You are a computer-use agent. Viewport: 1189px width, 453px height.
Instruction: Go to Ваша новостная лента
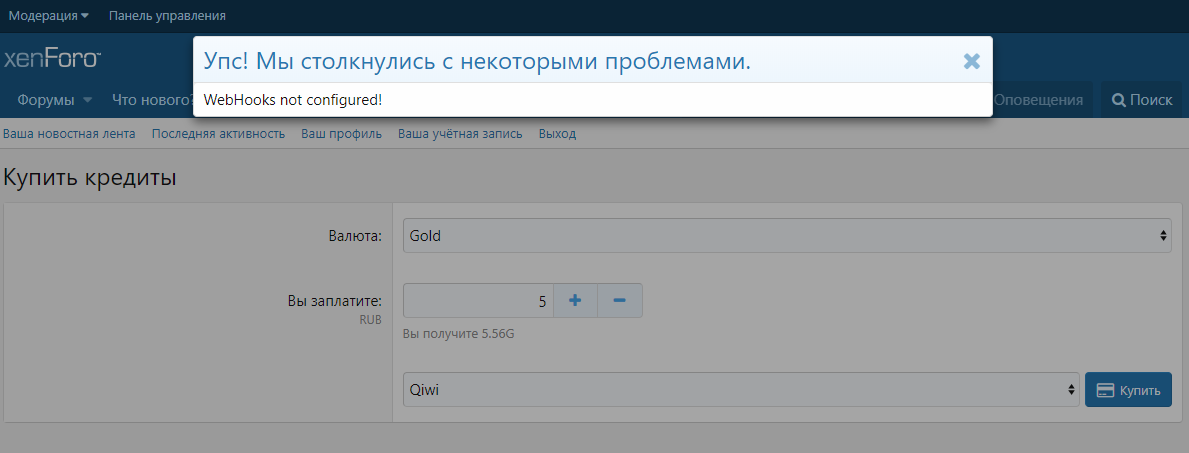point(69,133)
